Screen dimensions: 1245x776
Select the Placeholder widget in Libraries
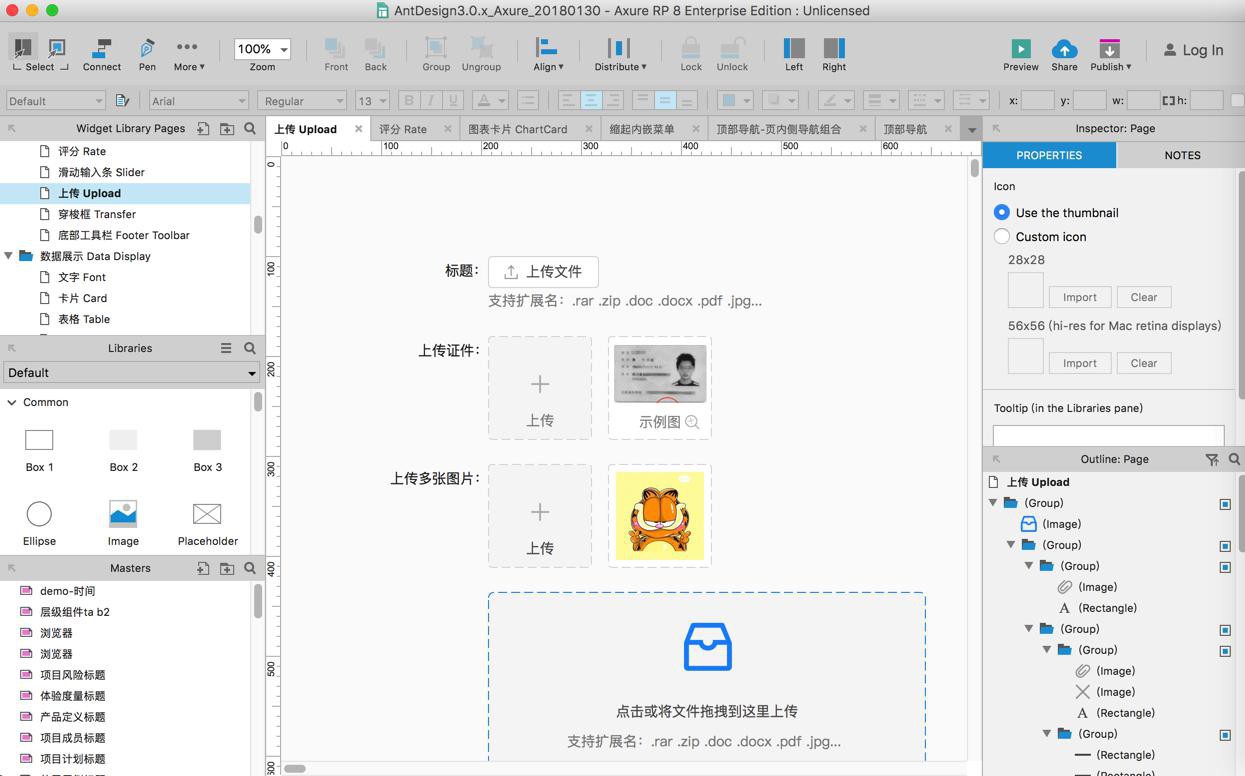(x=207, y=522)
